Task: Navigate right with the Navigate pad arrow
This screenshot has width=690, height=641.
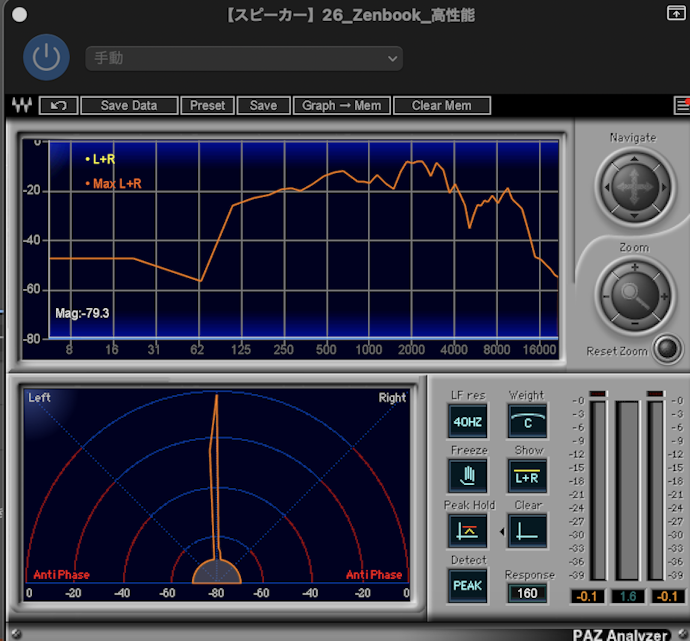Action: click(664, 187)
